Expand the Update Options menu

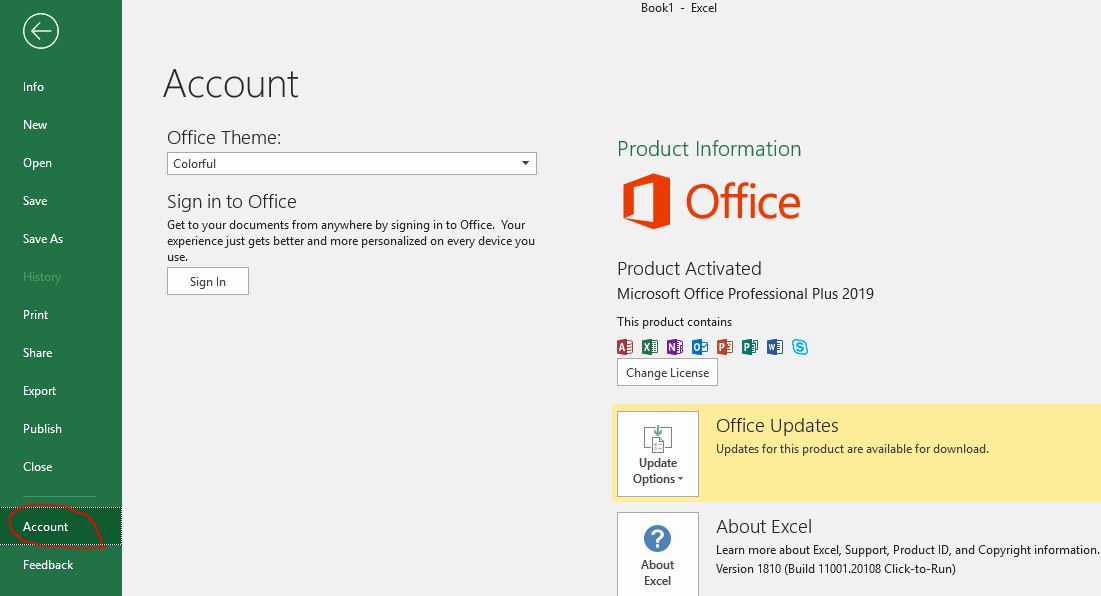point(658,454)
